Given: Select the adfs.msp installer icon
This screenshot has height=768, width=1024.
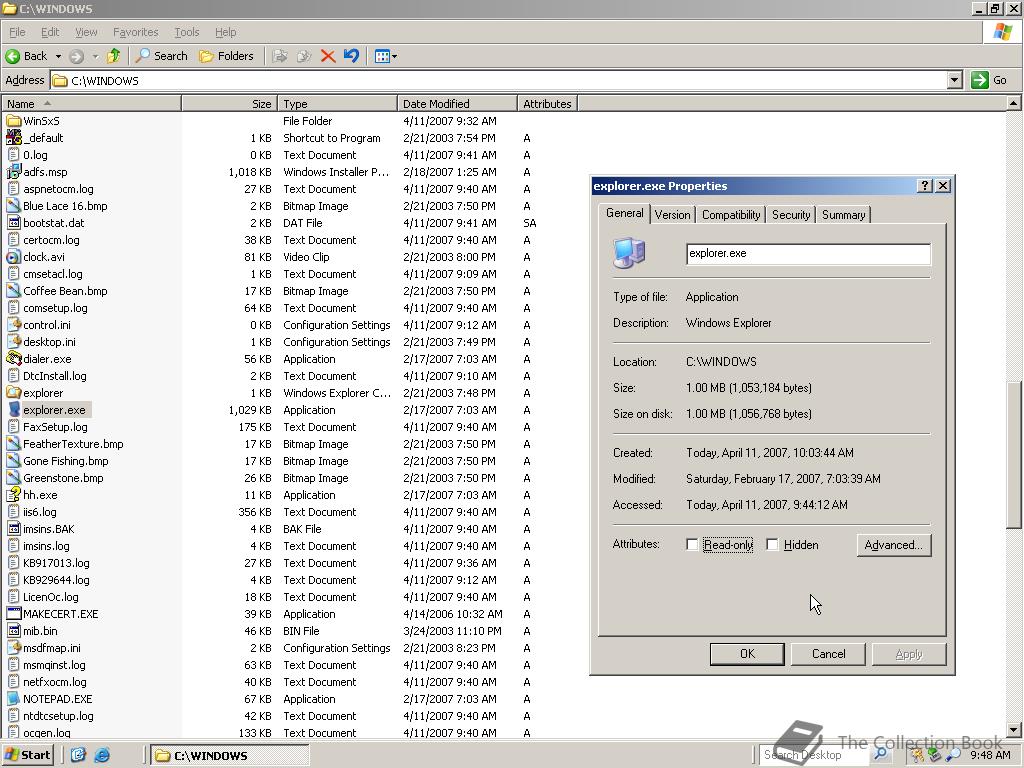Looking at the screenshot, I should (13, 172).
